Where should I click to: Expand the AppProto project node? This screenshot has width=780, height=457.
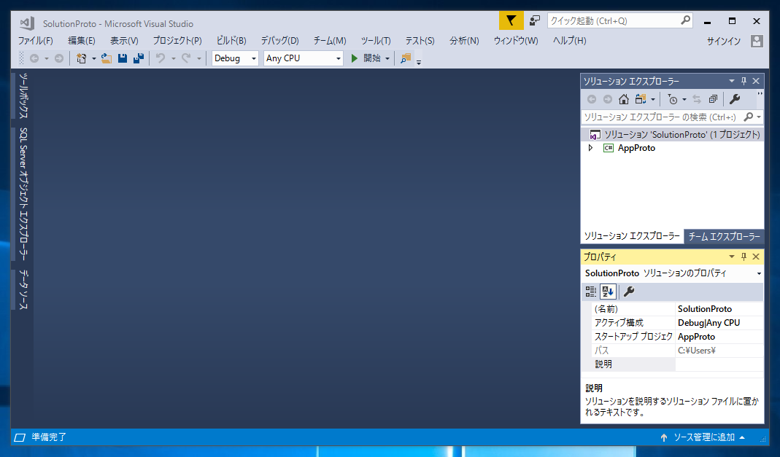pos(590,148)
